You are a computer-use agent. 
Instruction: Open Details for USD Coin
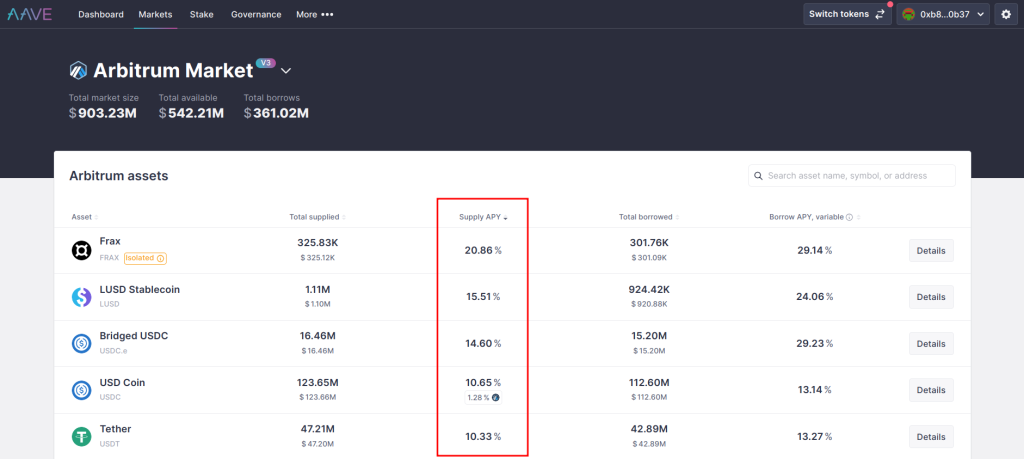pos(931,390)
